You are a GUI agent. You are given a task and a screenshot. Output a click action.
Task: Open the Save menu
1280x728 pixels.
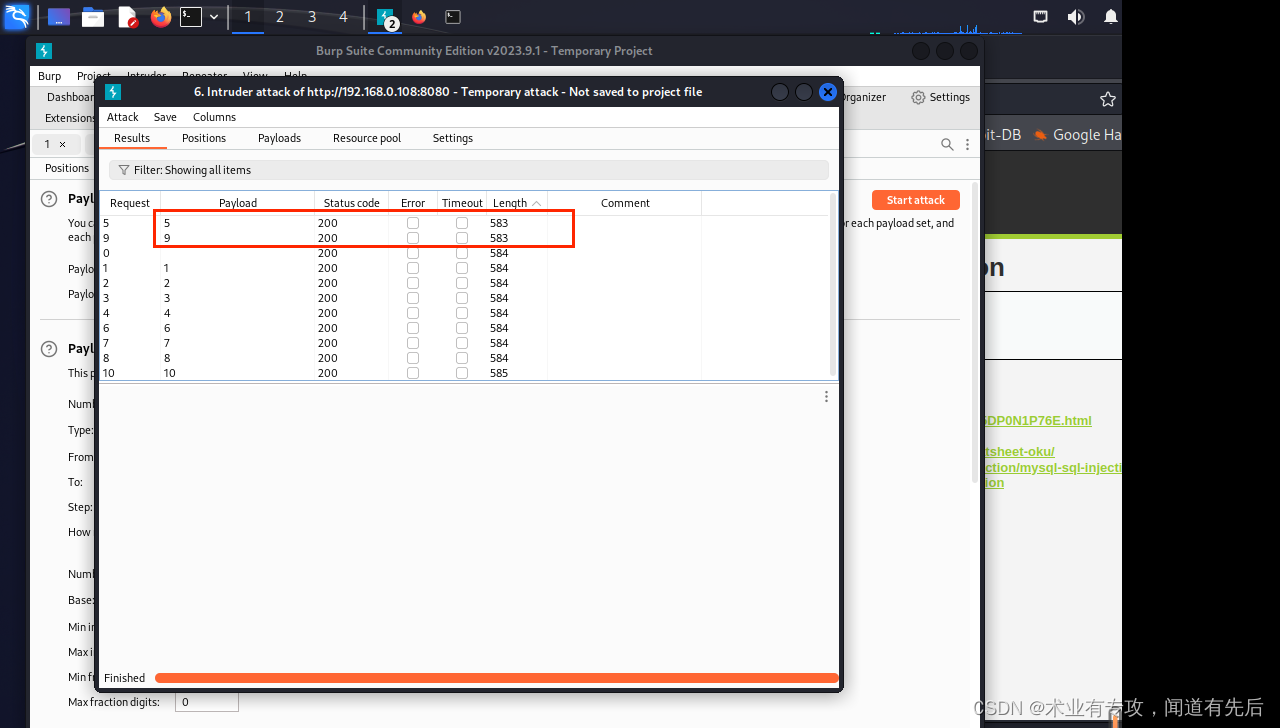point(165,117)
